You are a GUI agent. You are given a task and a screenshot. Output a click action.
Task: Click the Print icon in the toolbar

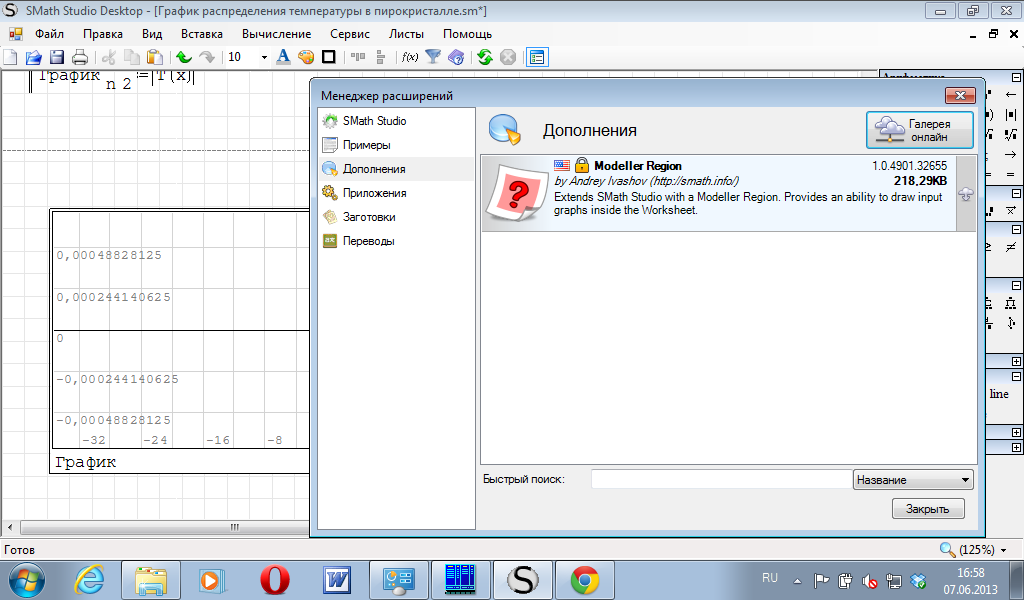pyautogui.click(x=80, y=57)
